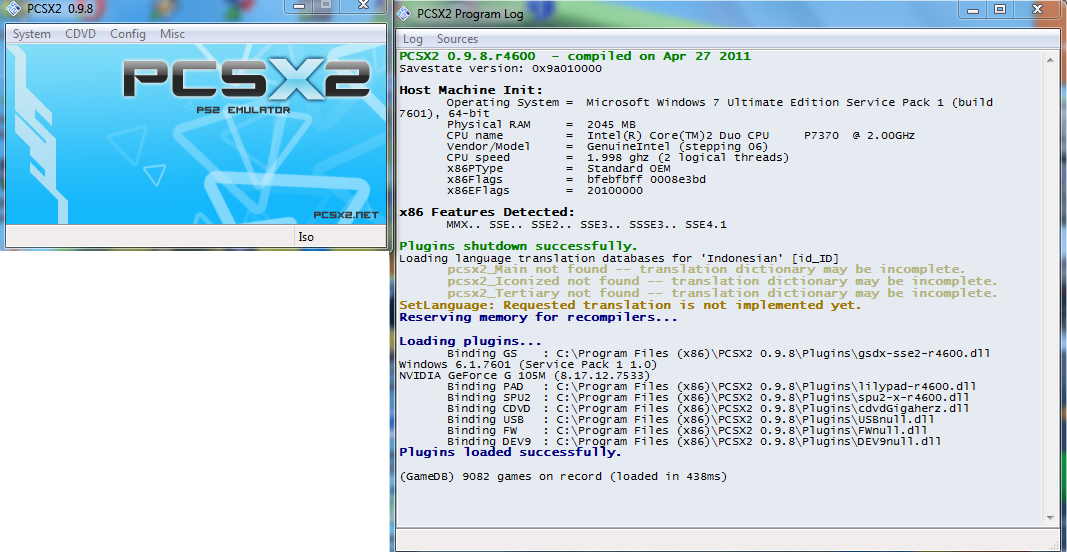Click the PCSX2.NET text on banner
The width and height of the screenshot is (1067, 552).
(x=345, y=215)
